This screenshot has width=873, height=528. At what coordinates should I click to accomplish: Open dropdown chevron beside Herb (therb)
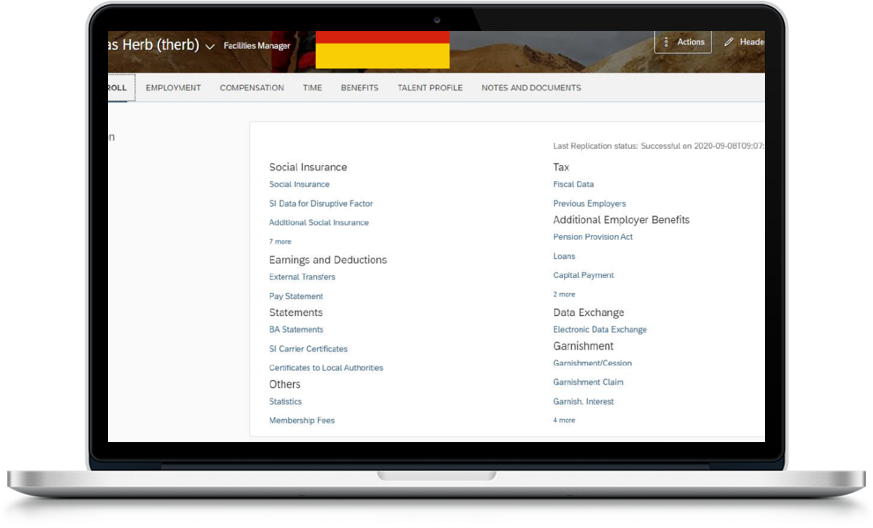[209, 46]
